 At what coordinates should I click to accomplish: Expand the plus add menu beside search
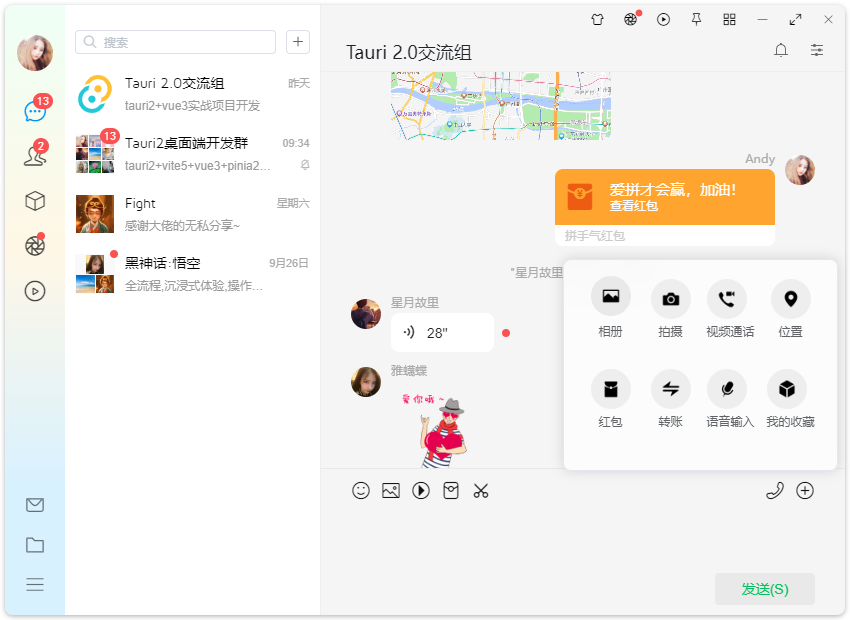coord(298,42)
